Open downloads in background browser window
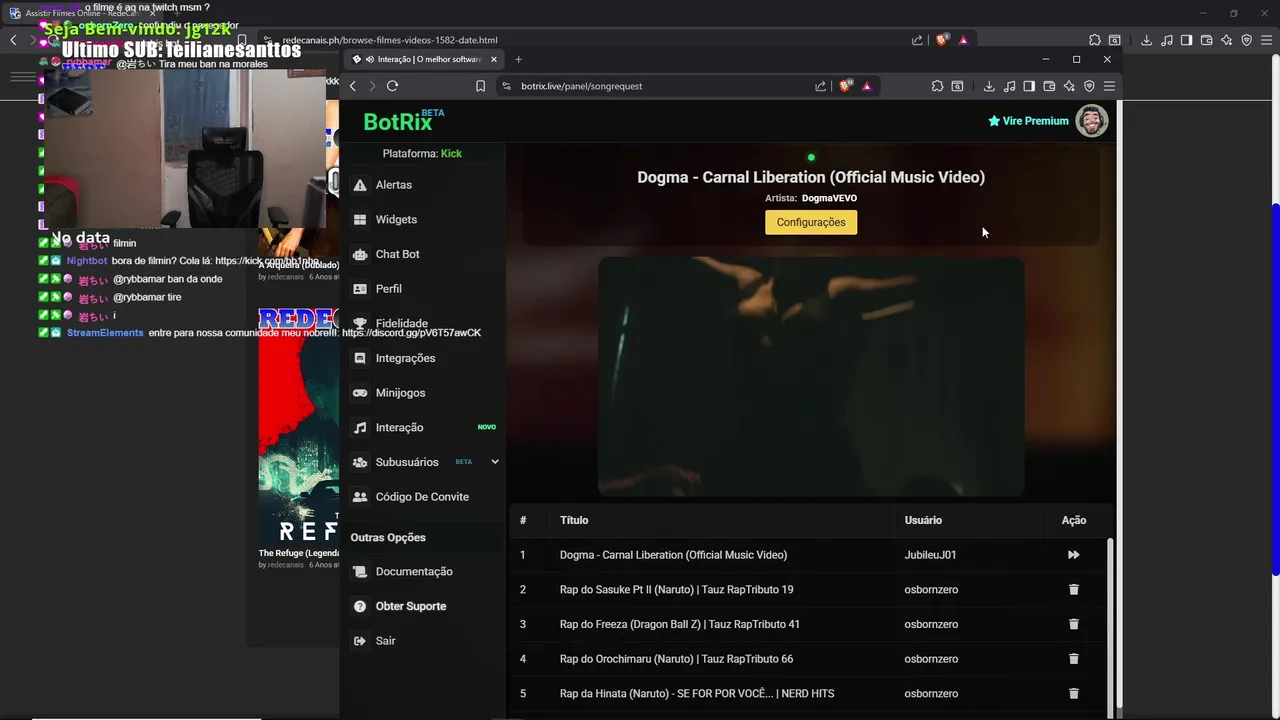The width and height of the screenshot is (1280, 720). coord(1146,40)
